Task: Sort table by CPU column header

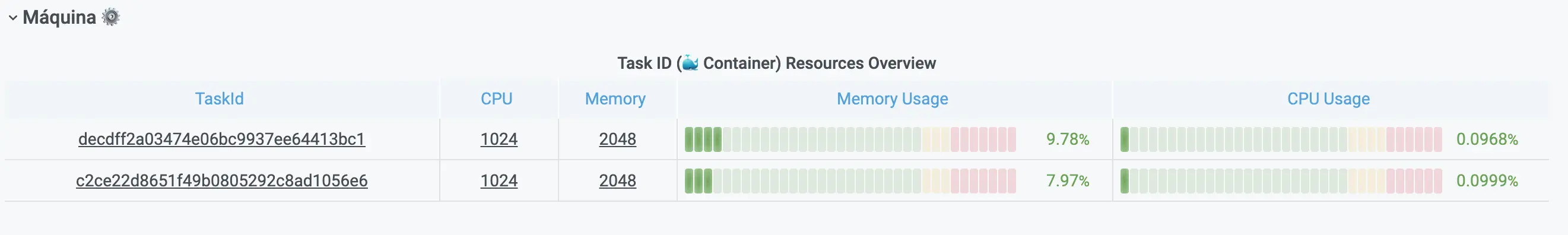Action: coord(497,99)
